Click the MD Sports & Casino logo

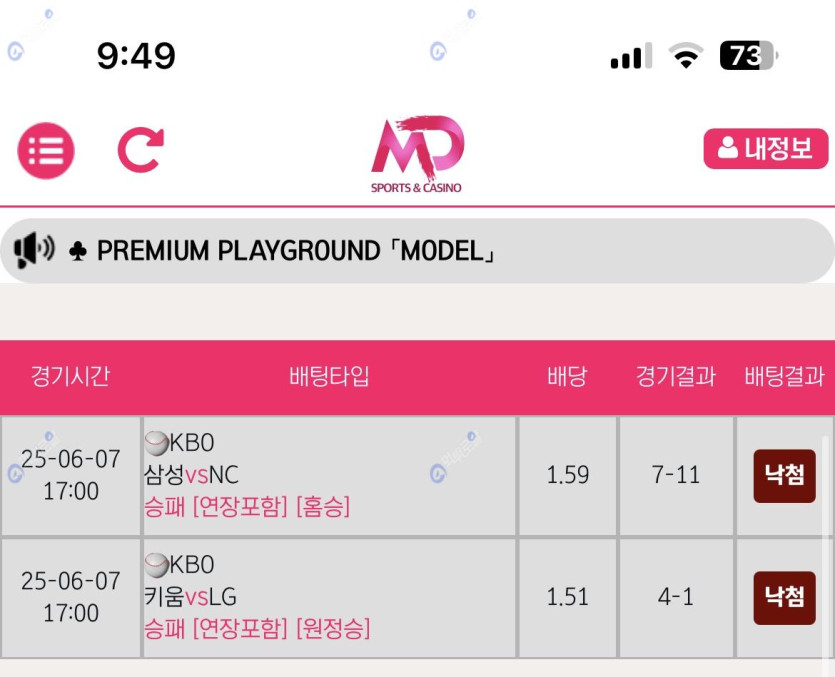click(x=417, y=153)
